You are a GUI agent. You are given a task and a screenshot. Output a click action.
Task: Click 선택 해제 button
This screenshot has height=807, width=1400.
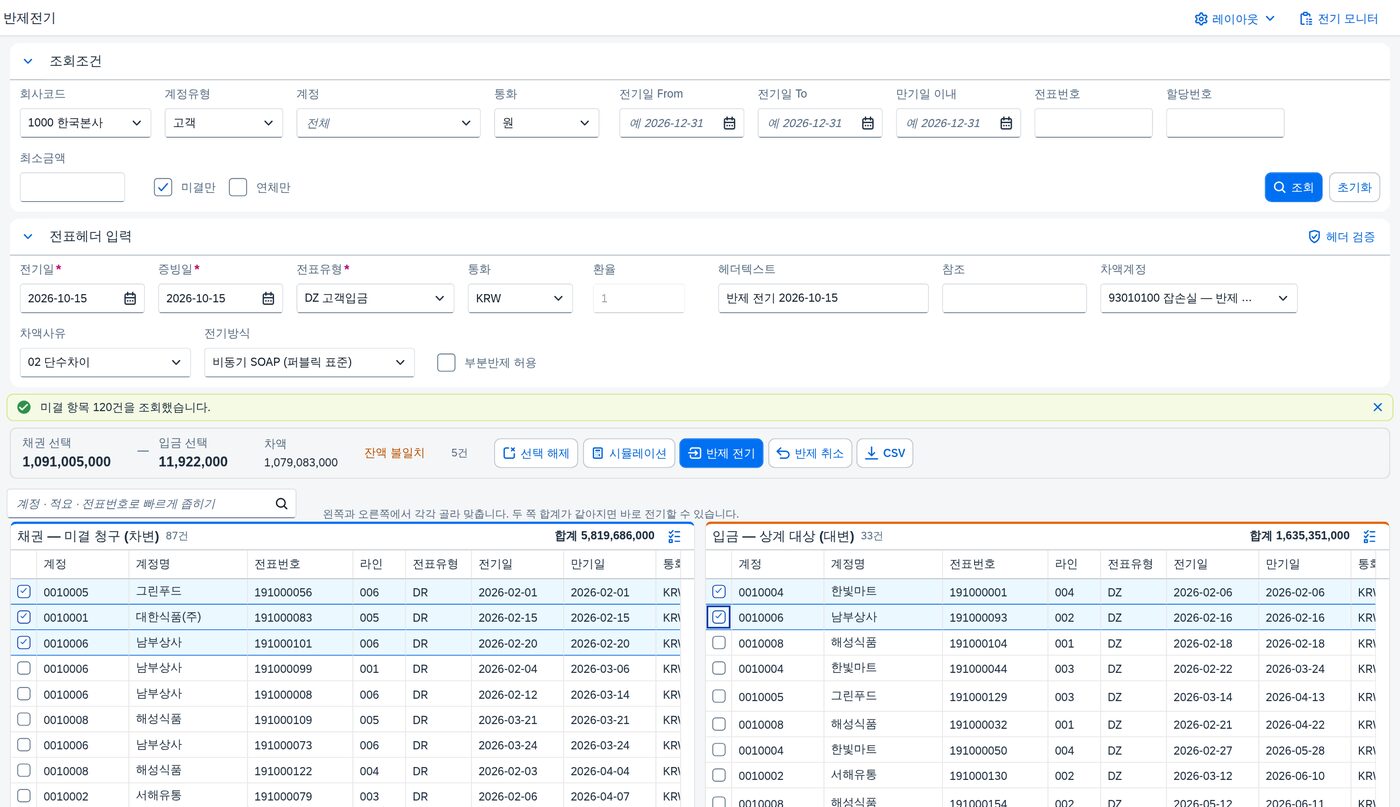(536, 453)
